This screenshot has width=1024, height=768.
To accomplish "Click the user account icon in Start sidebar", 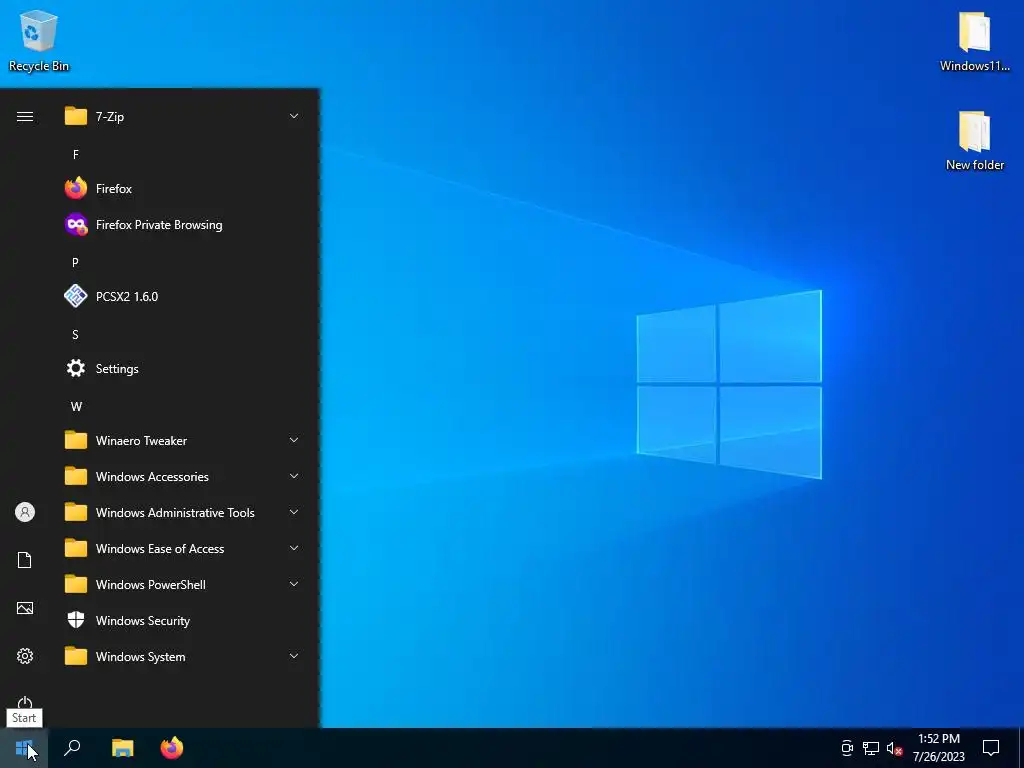I will tap(25, 512).
